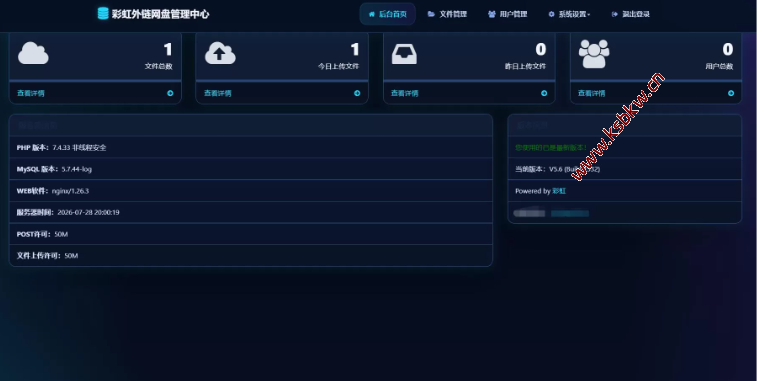This screenshot has height=381, width=764.
Task: Click the folder icon beside 文件管理
Action: (x=431, y=14)
